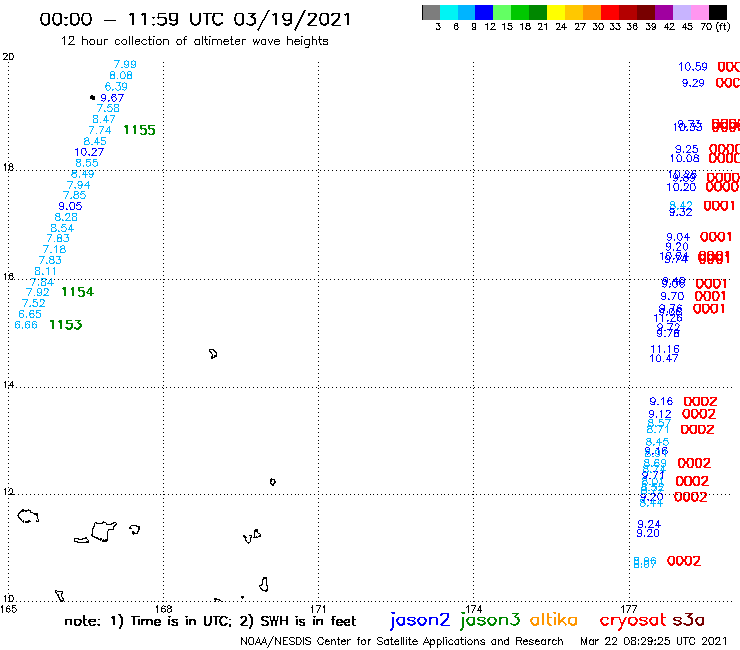Click the gray swatch in the color legend

click(431, 12)
